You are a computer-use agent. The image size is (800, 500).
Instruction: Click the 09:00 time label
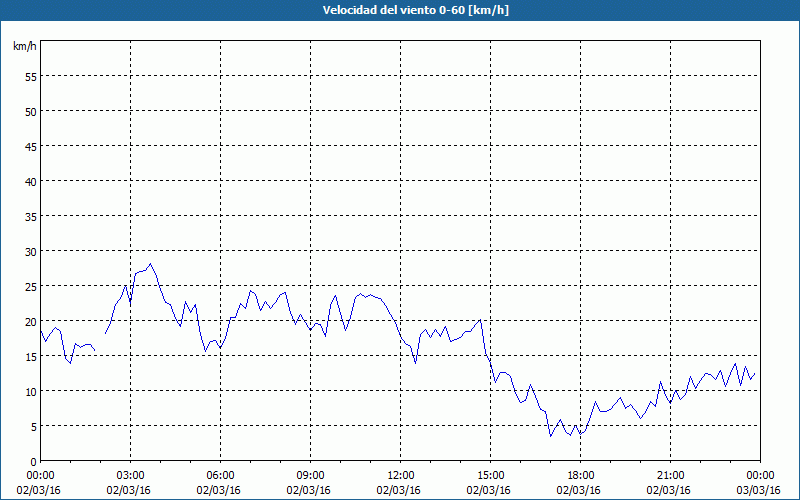click(x=310, y=476)
